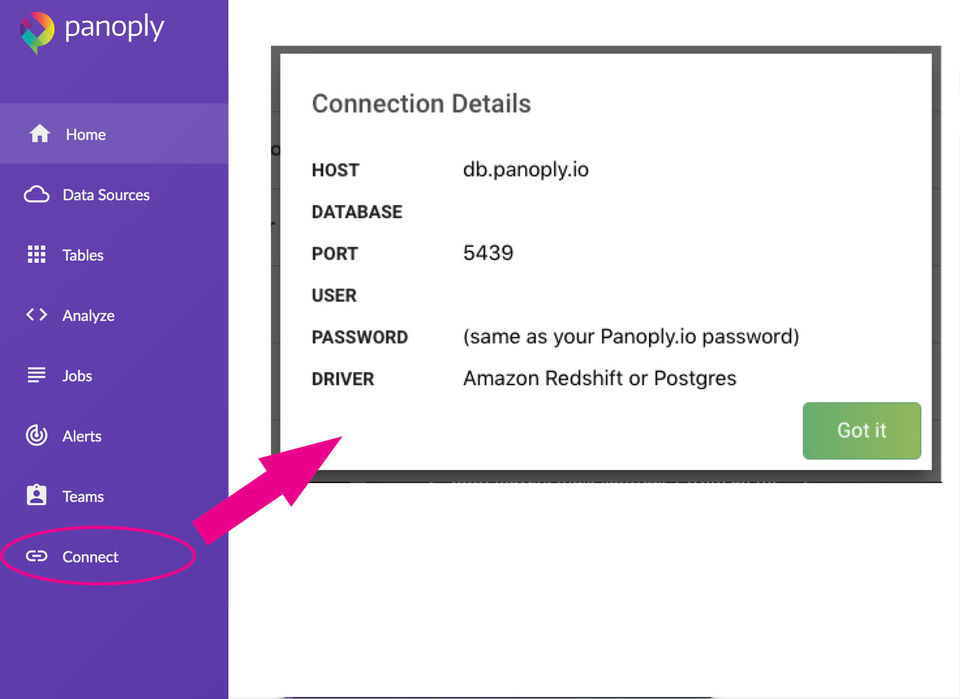The height and width of the screenshot is (699, 960).
Task: Click the Jobs list icon
Action: [37, 376]
